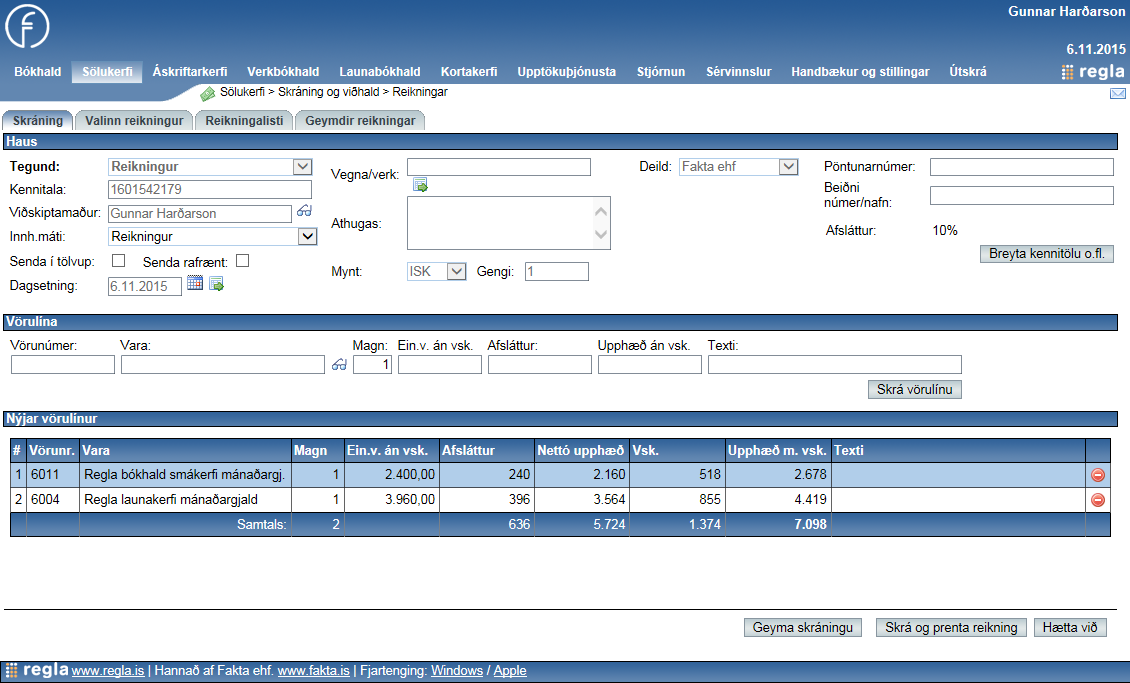Switch to the Reikningalisti tab
This screenshot has width=1130, height=683.
244,121
